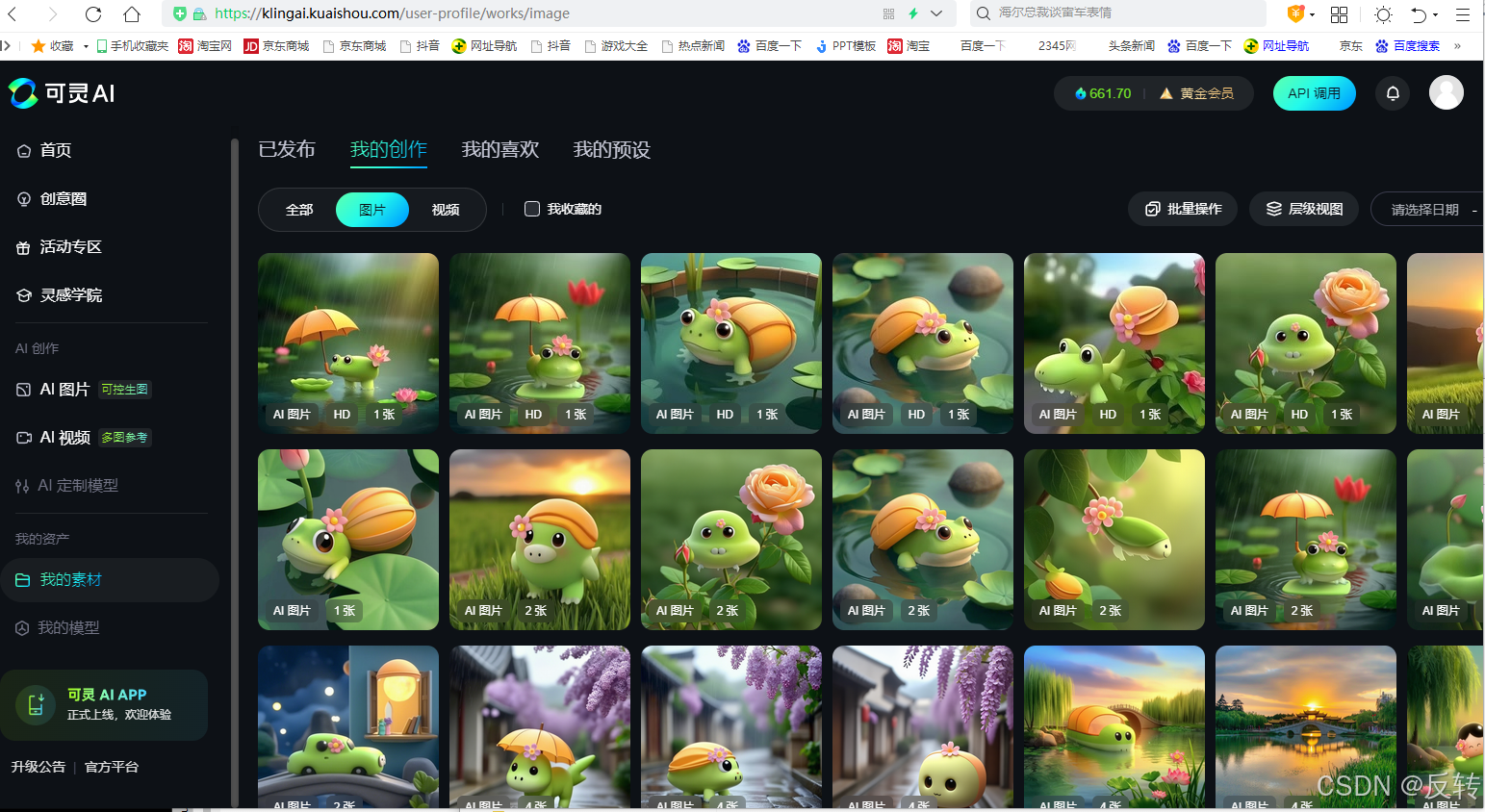Screen dimensions: 1485x812
Task: Open the 请选择日期 date picker
Action: click(1427, 210)
